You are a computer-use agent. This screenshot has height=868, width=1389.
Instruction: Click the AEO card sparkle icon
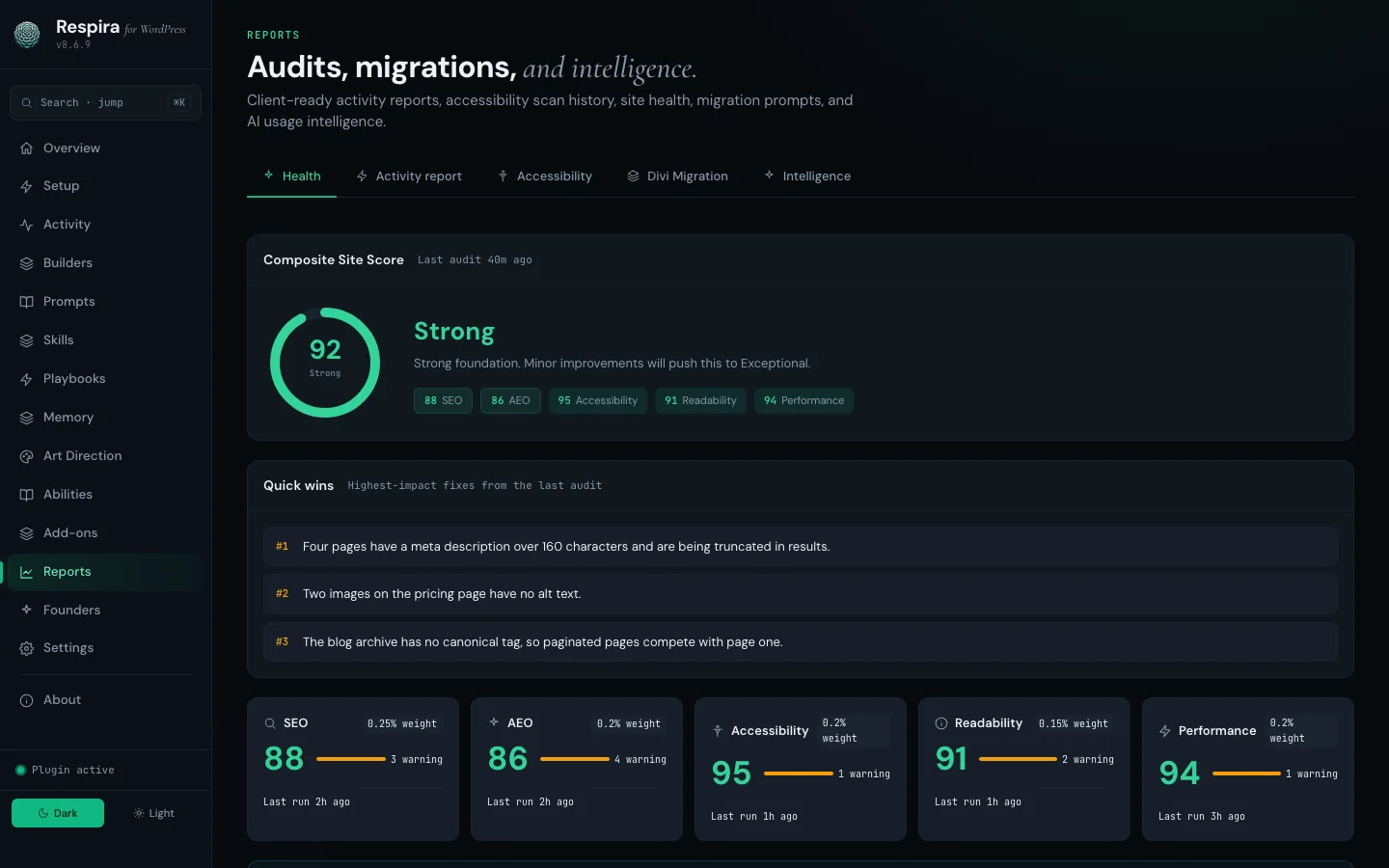click(494, 722)
